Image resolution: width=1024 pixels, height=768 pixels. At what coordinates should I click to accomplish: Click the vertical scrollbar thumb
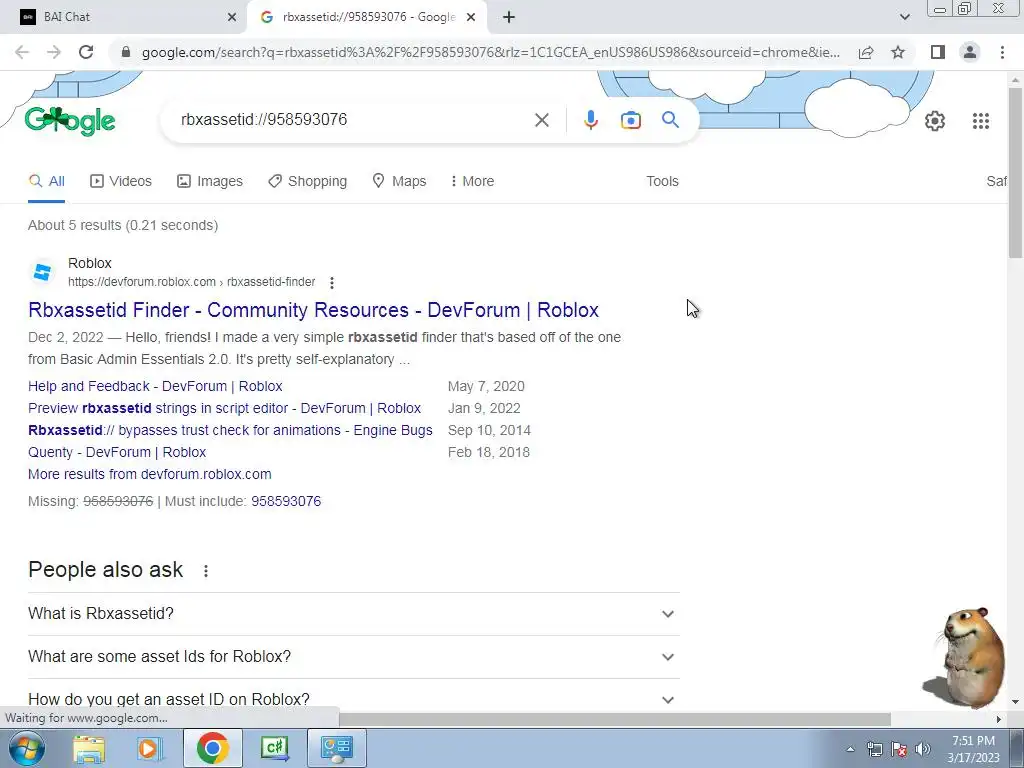point(1015,171)
